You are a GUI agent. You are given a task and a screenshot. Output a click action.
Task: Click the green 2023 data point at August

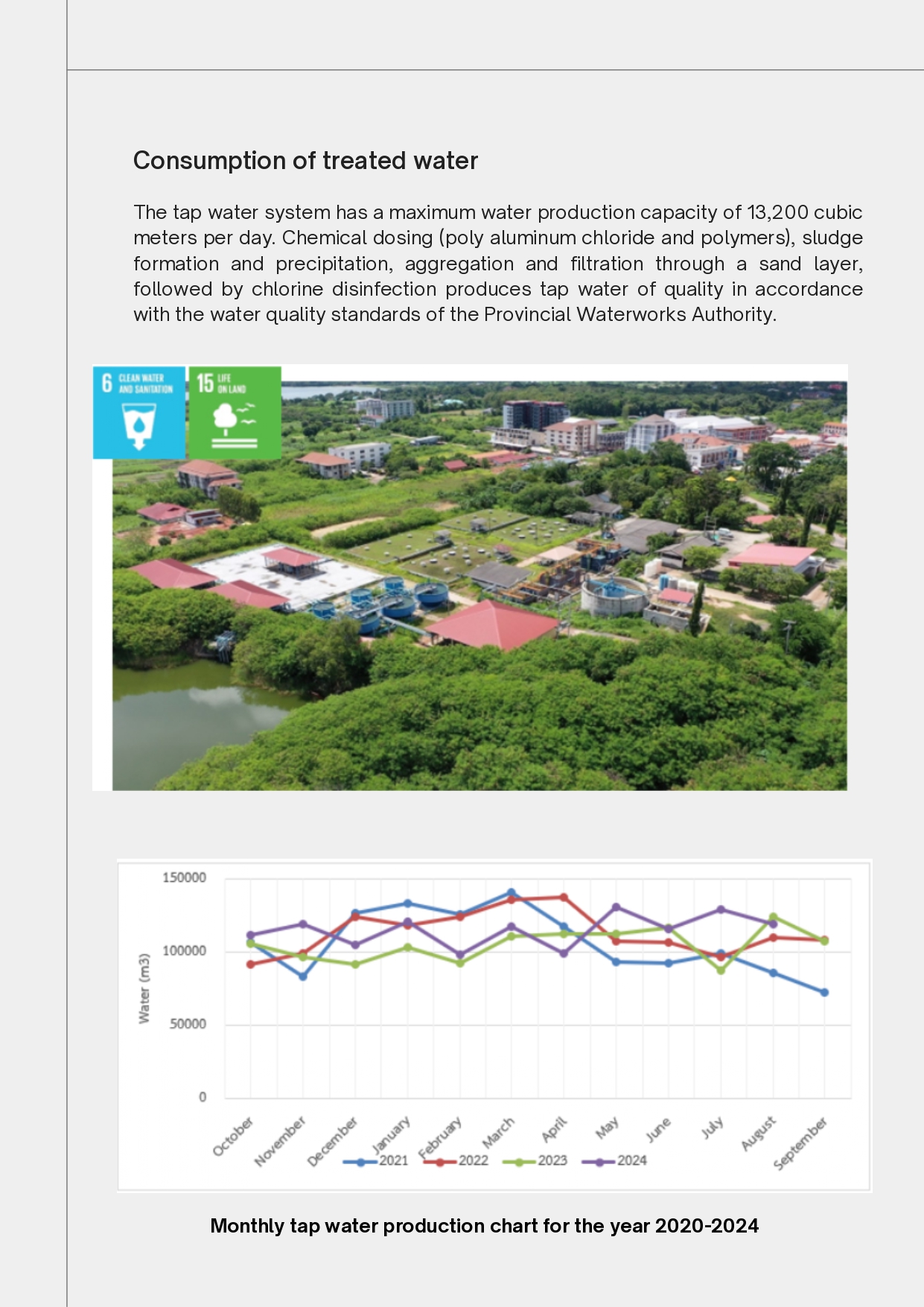[773, 917]
